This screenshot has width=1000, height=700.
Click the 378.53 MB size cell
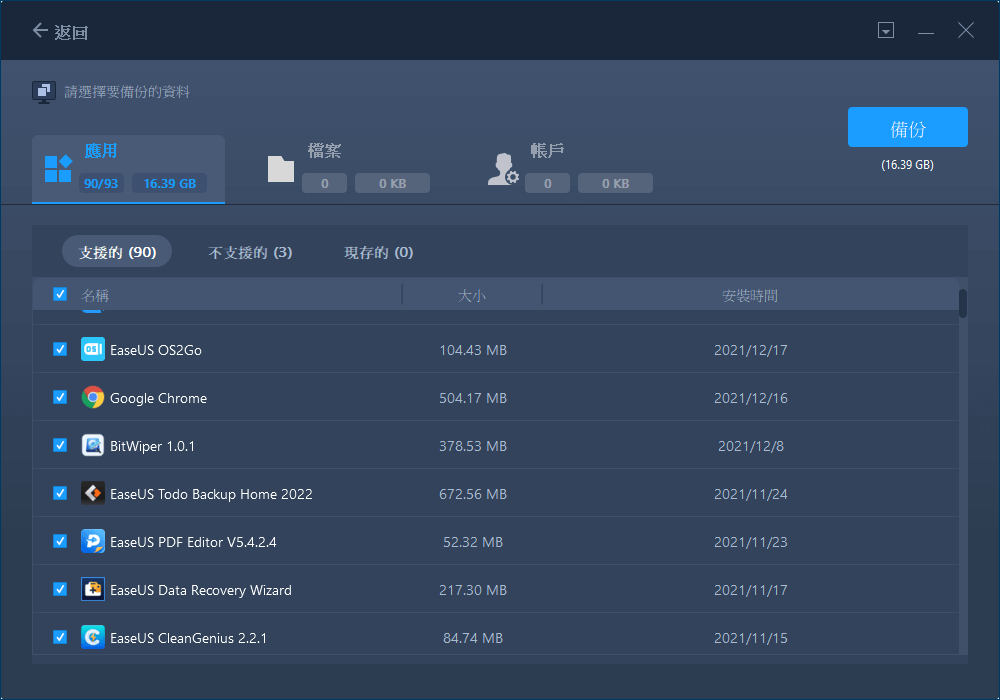tap(473, 446)
